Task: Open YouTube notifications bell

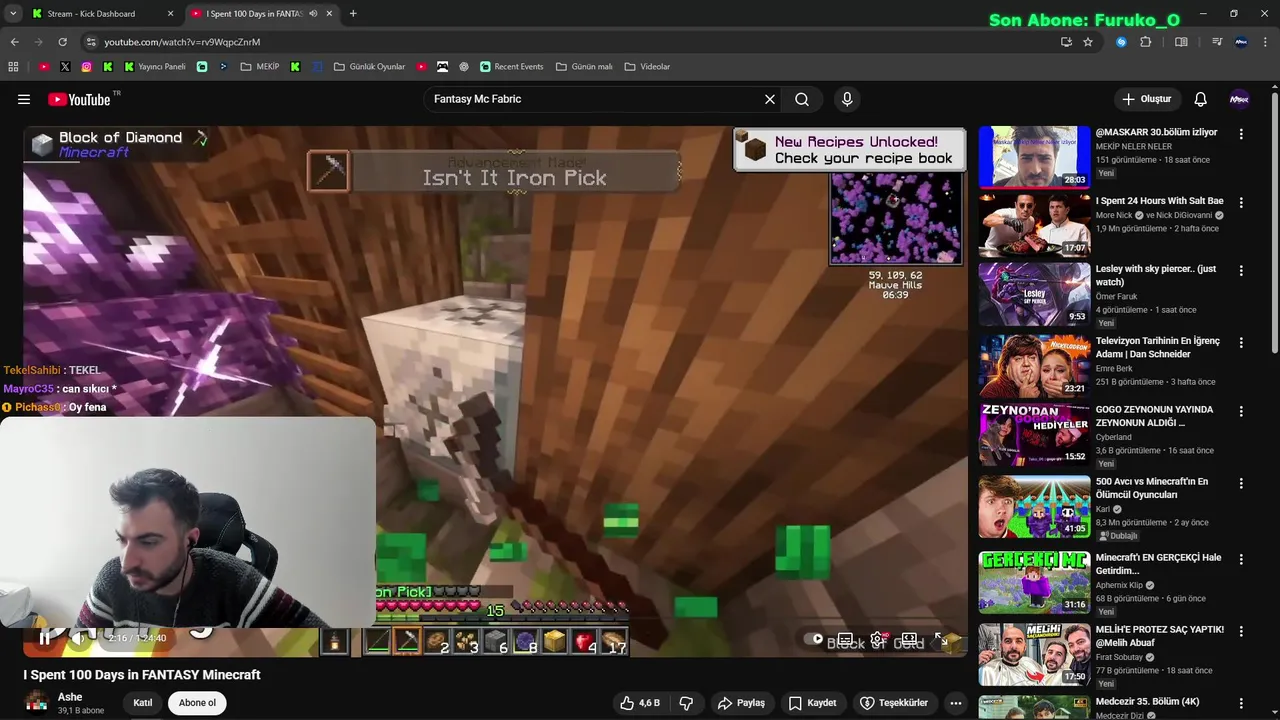Action: pyautogui.click(x=1201, y=99)
